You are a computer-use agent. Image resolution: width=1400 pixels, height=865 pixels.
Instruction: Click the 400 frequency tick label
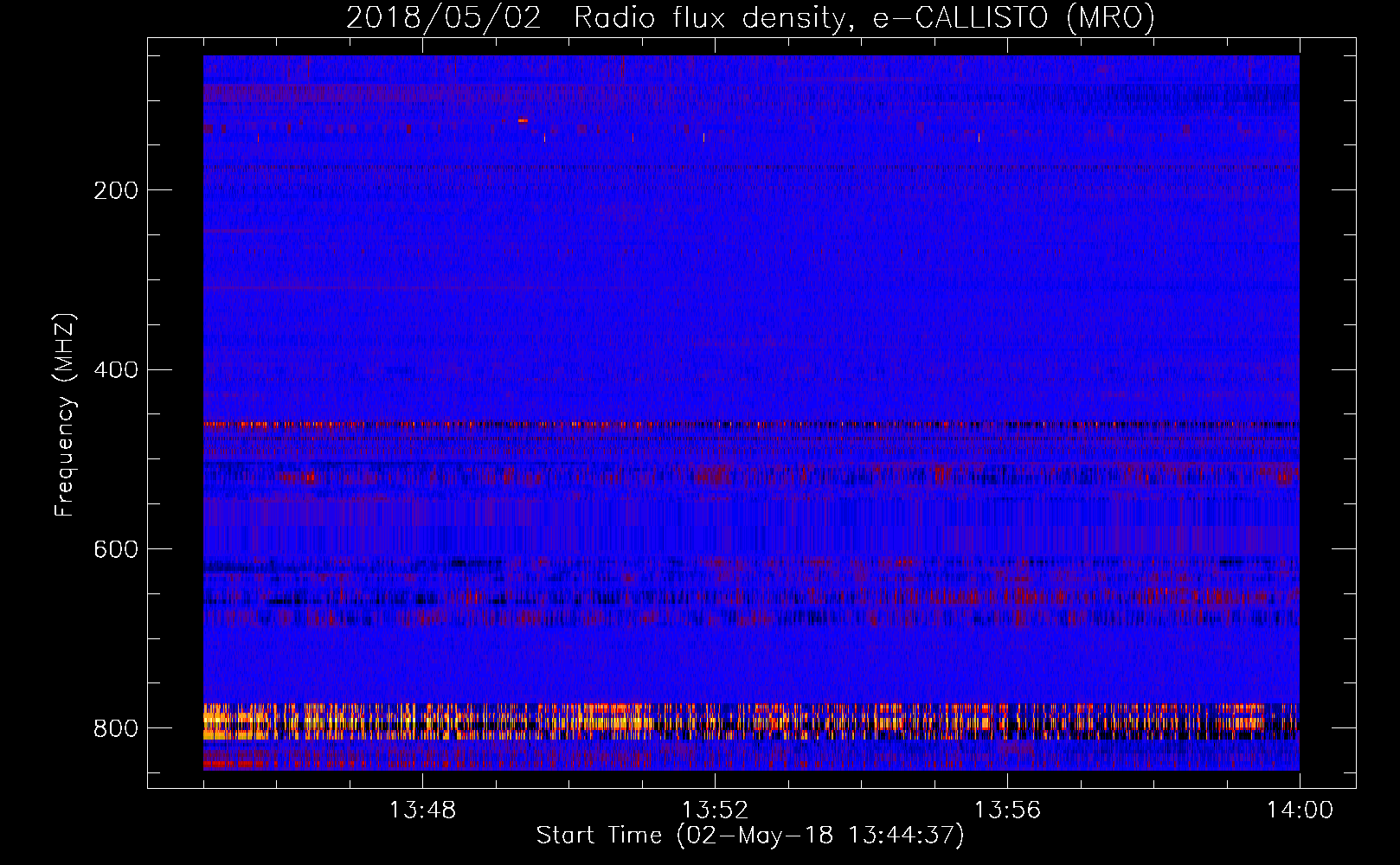(x=116, y=370)
